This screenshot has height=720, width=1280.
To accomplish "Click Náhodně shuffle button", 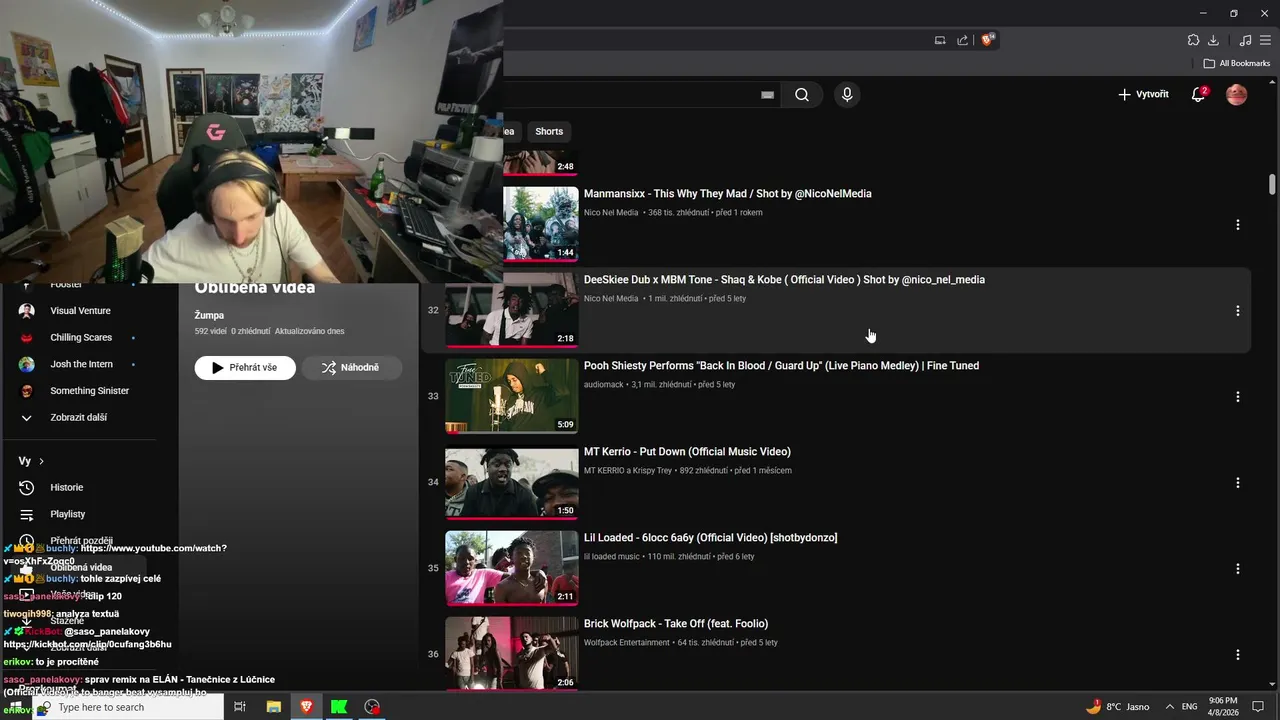I will (x=352, y=367).
